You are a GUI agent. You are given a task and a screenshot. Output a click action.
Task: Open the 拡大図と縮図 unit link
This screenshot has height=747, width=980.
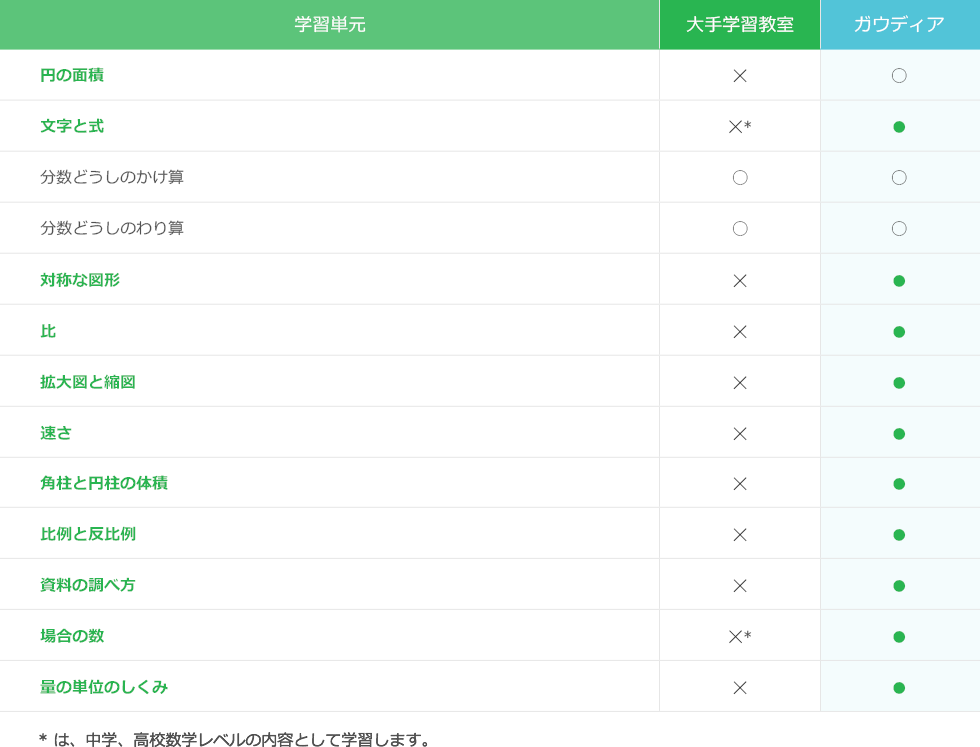(88, 382)
